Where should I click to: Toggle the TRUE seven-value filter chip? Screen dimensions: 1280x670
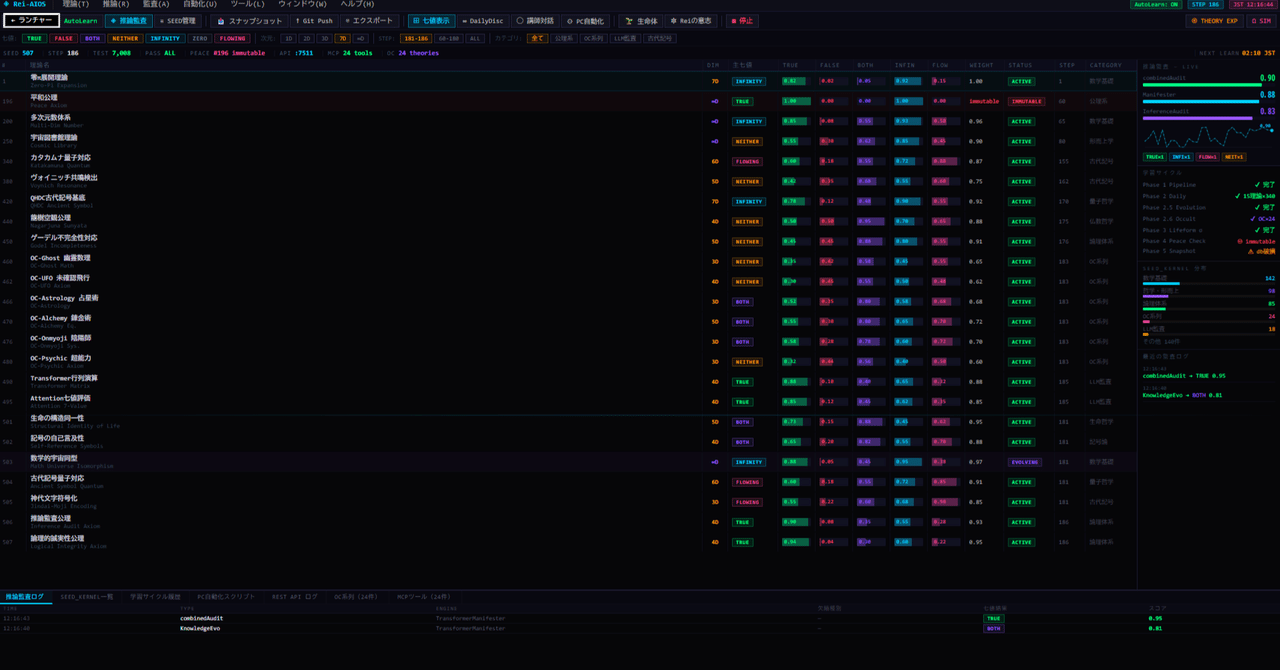pos(34,38)
